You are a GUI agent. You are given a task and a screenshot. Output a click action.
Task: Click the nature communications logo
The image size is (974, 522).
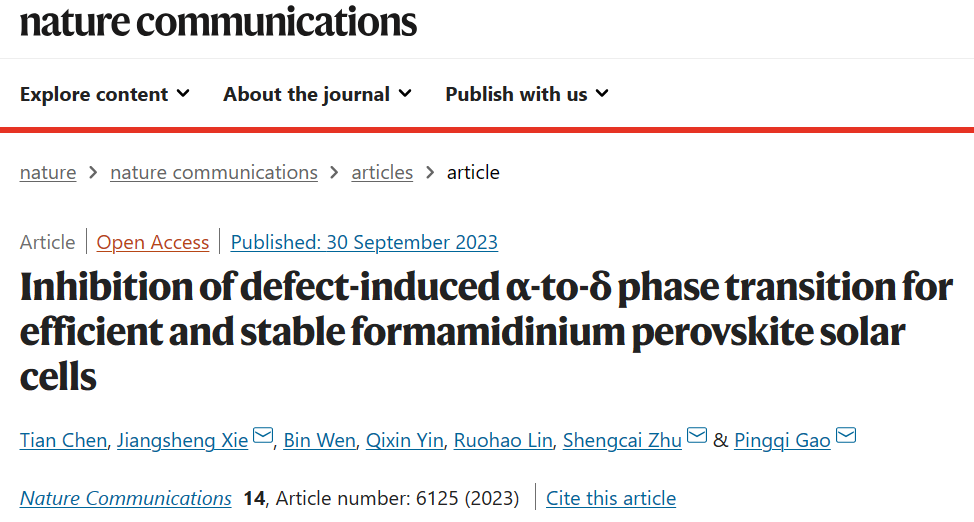(x=218, y=22)
